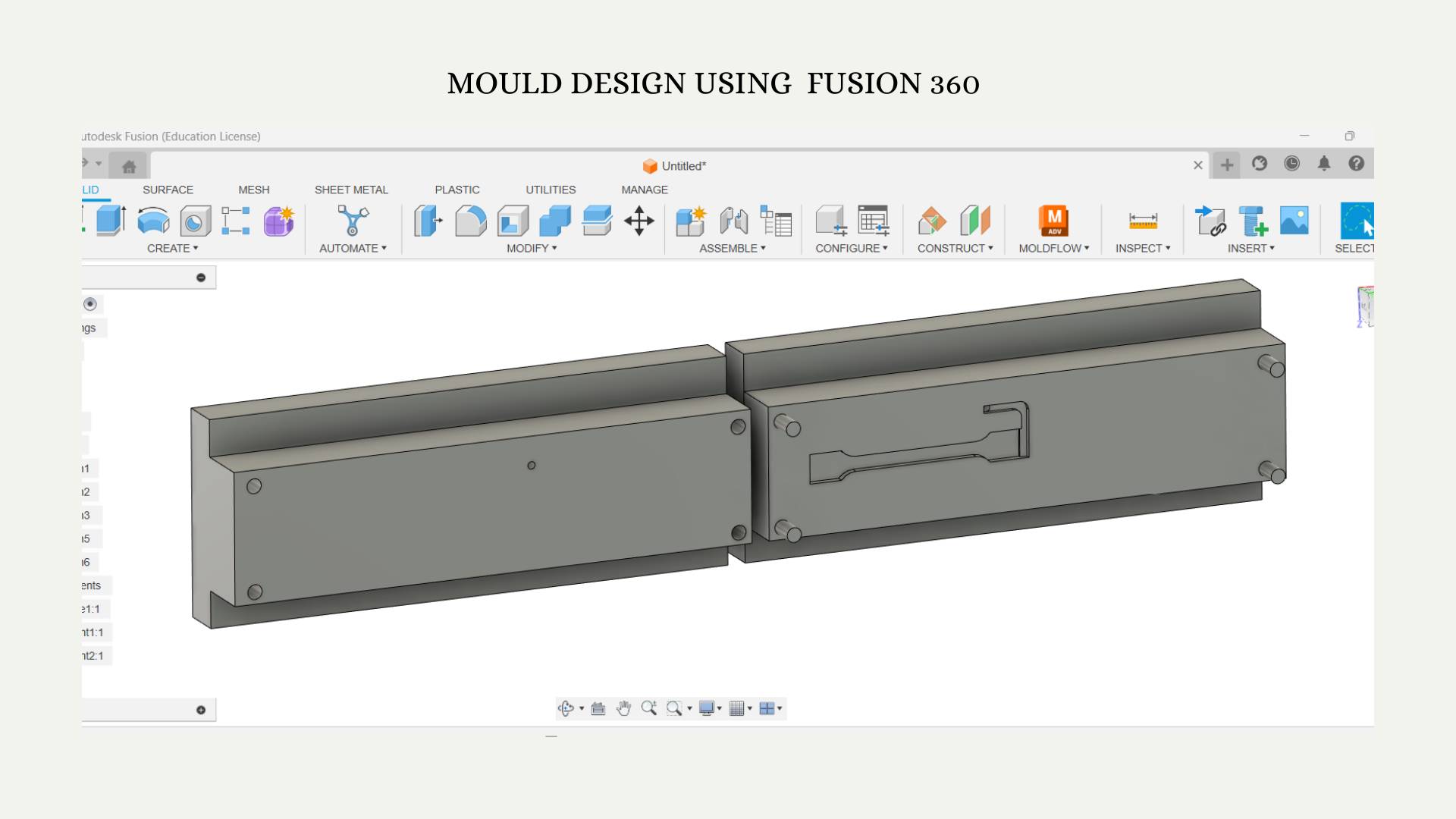Select the Insert Canvas image icon
1456x819 pixels.
tap(1294, 221)
